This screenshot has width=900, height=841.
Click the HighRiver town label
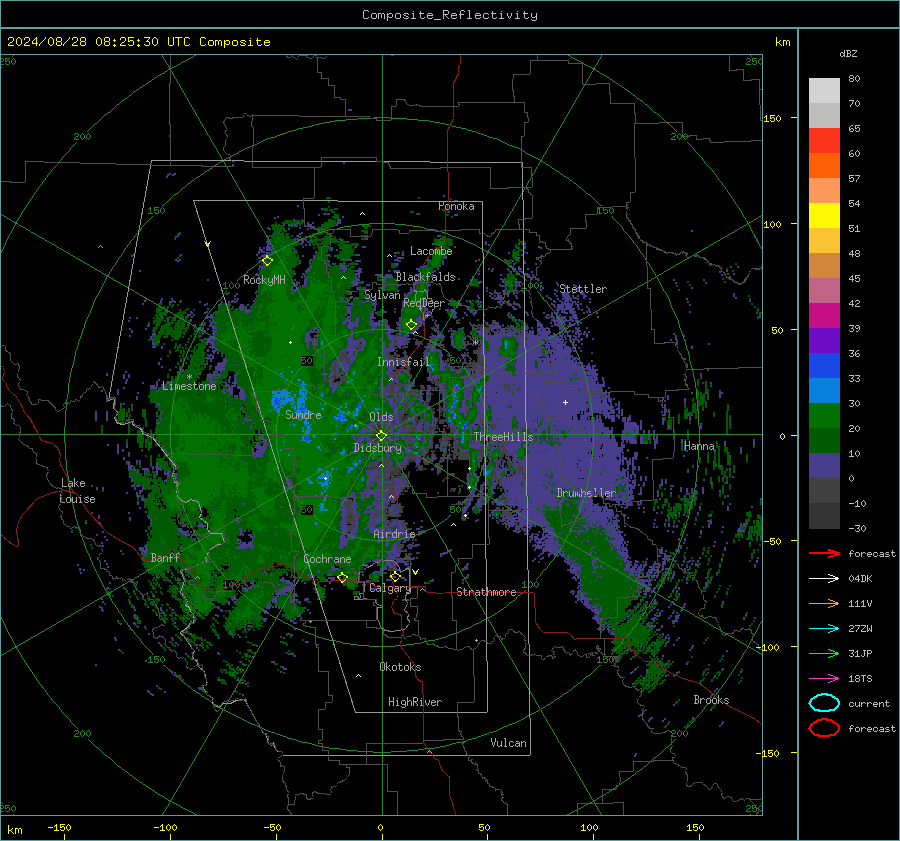(x=415, y=702)
